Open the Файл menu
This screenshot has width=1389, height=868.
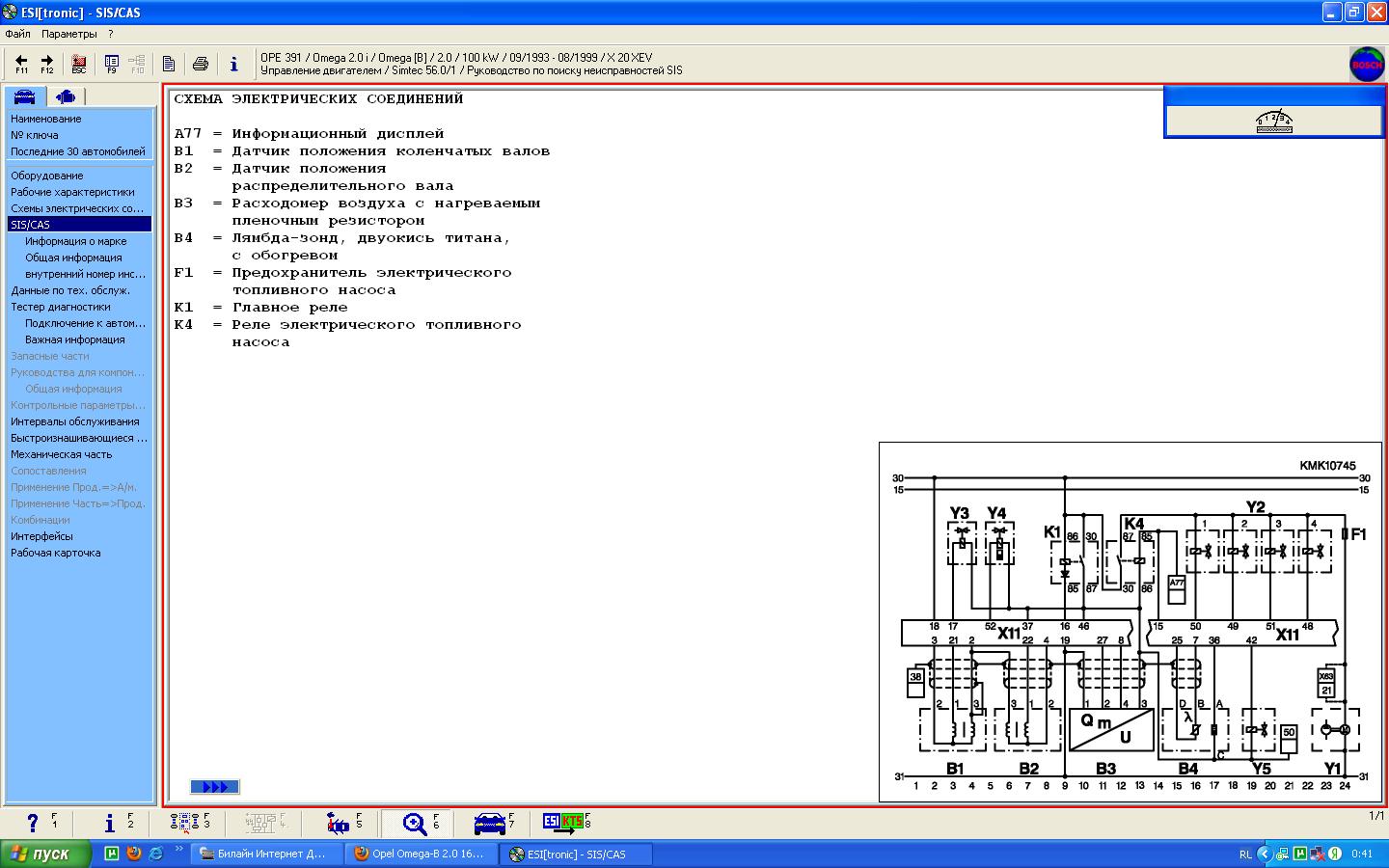click(x=17, y=34)
